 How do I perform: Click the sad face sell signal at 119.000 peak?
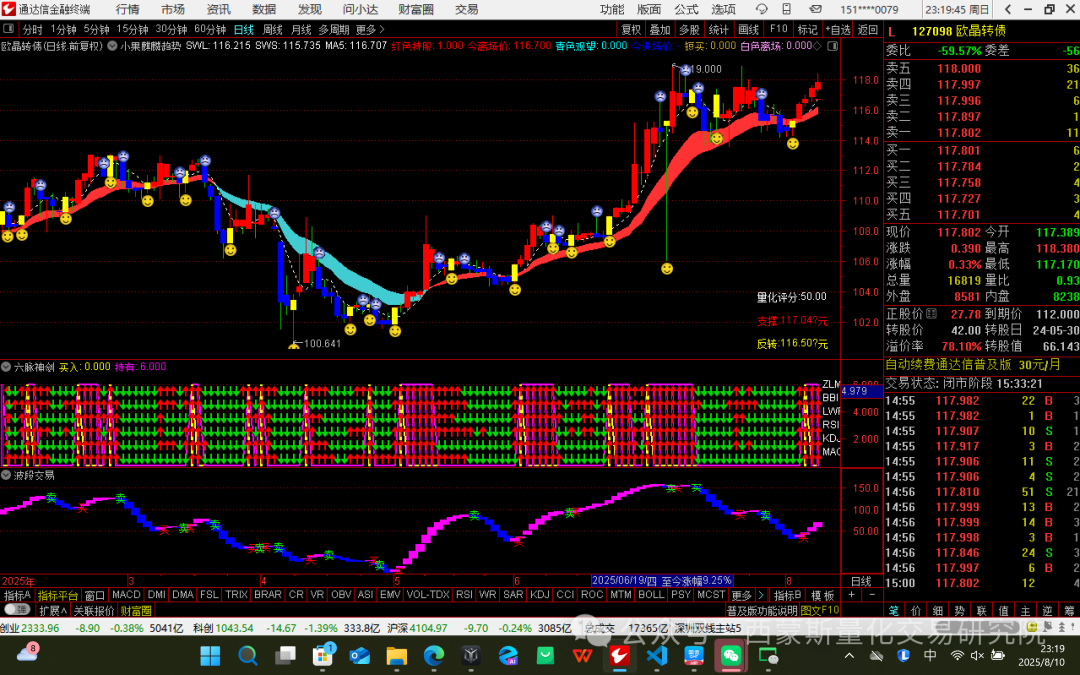point(685,70)
